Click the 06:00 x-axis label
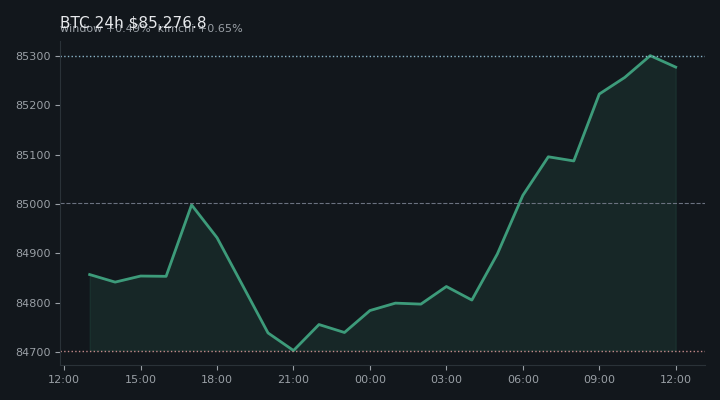Viewport: 720px width, 400px height. coord(523,379)
